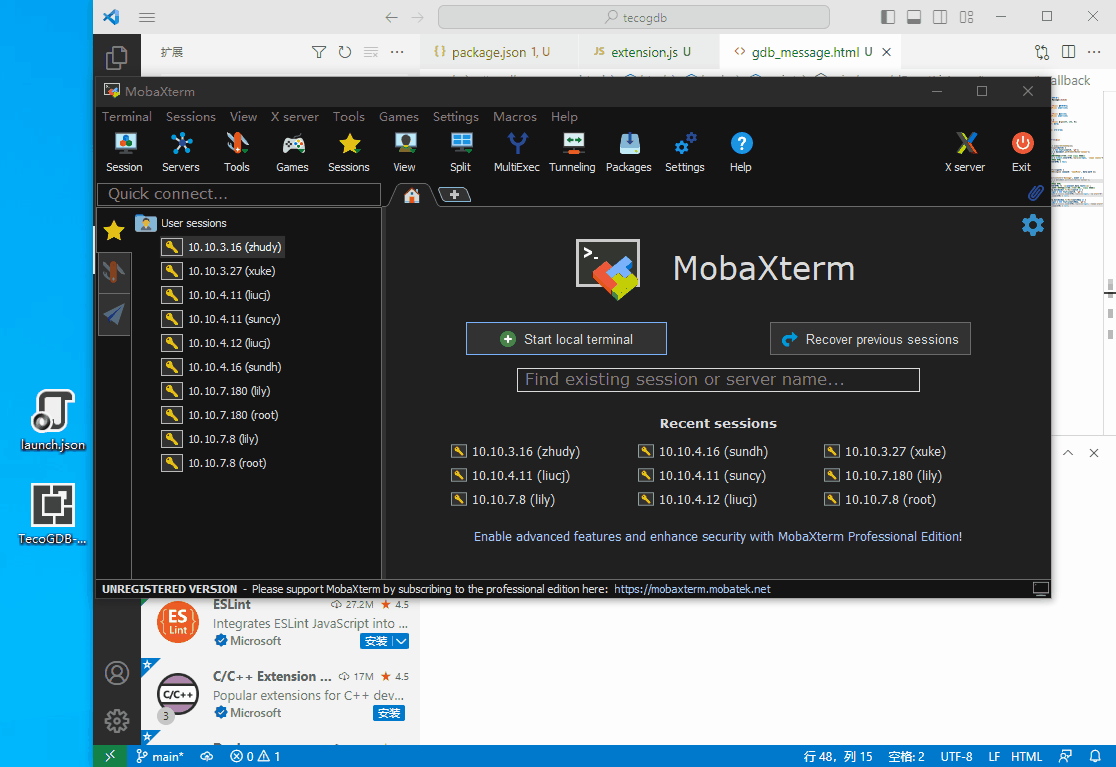1116x767 pixels.
Task: Open the TecoGDB desktop icon
Action: coord(53,514)
